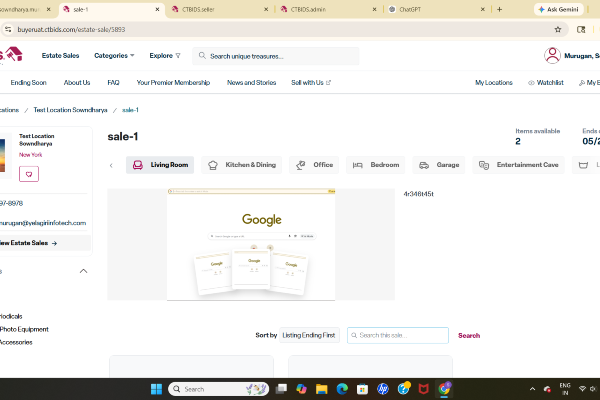
Task: Show hidden system tray icons
Action: coord(532,389)
